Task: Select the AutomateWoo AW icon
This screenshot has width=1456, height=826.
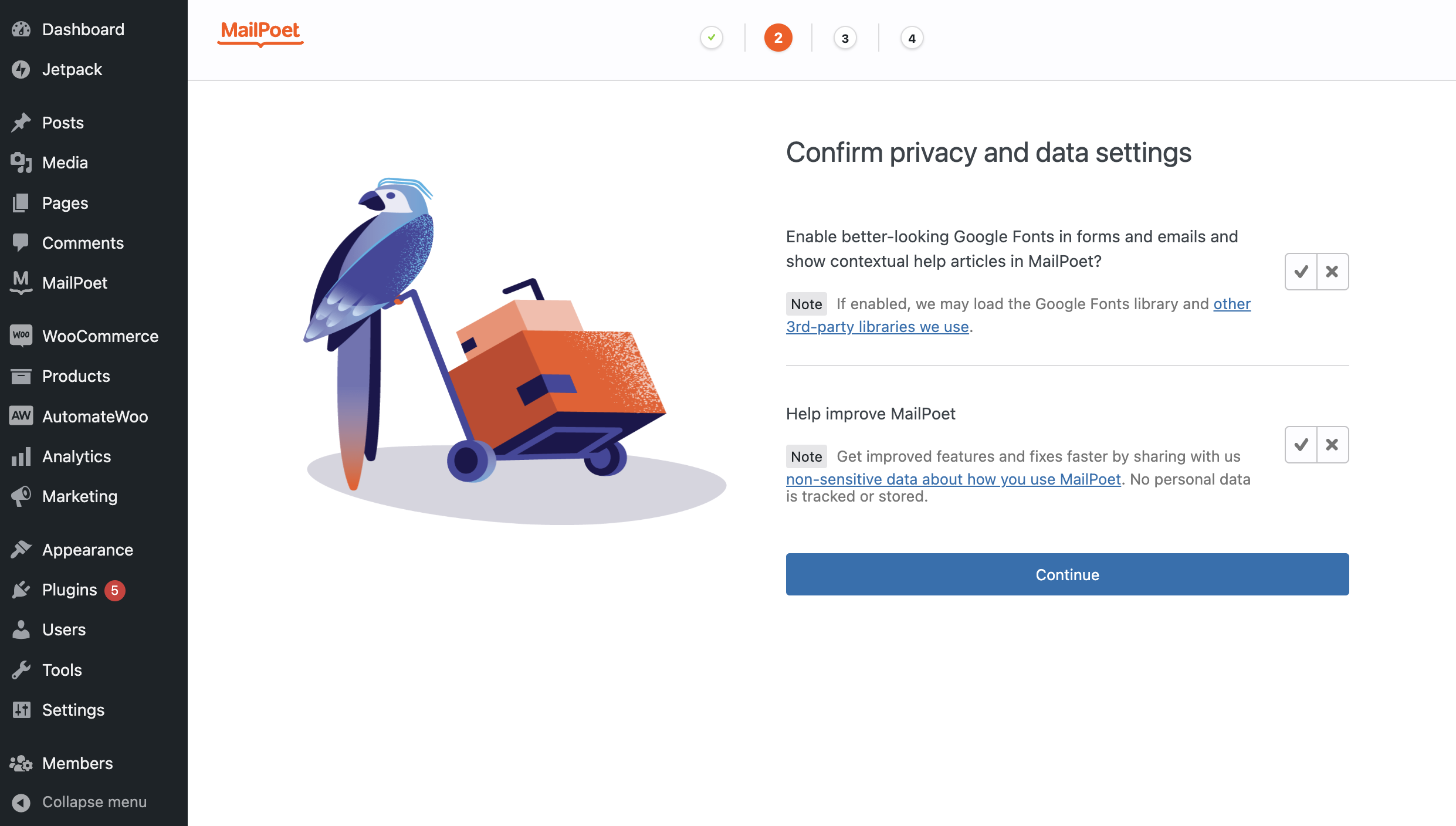Action: [x=21, y=416]
